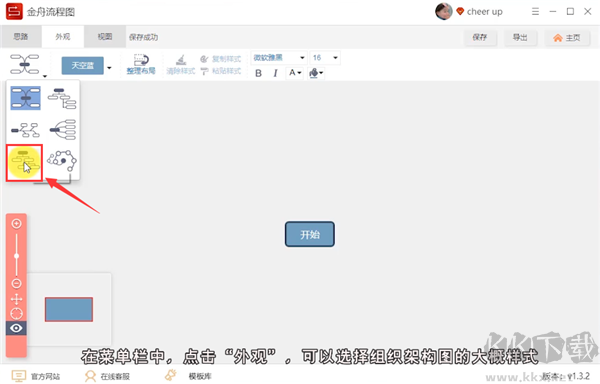Click 整理布局 arrange layout icon
The width and height of the screenshot is (600, 384).
(x=141, y=64)
